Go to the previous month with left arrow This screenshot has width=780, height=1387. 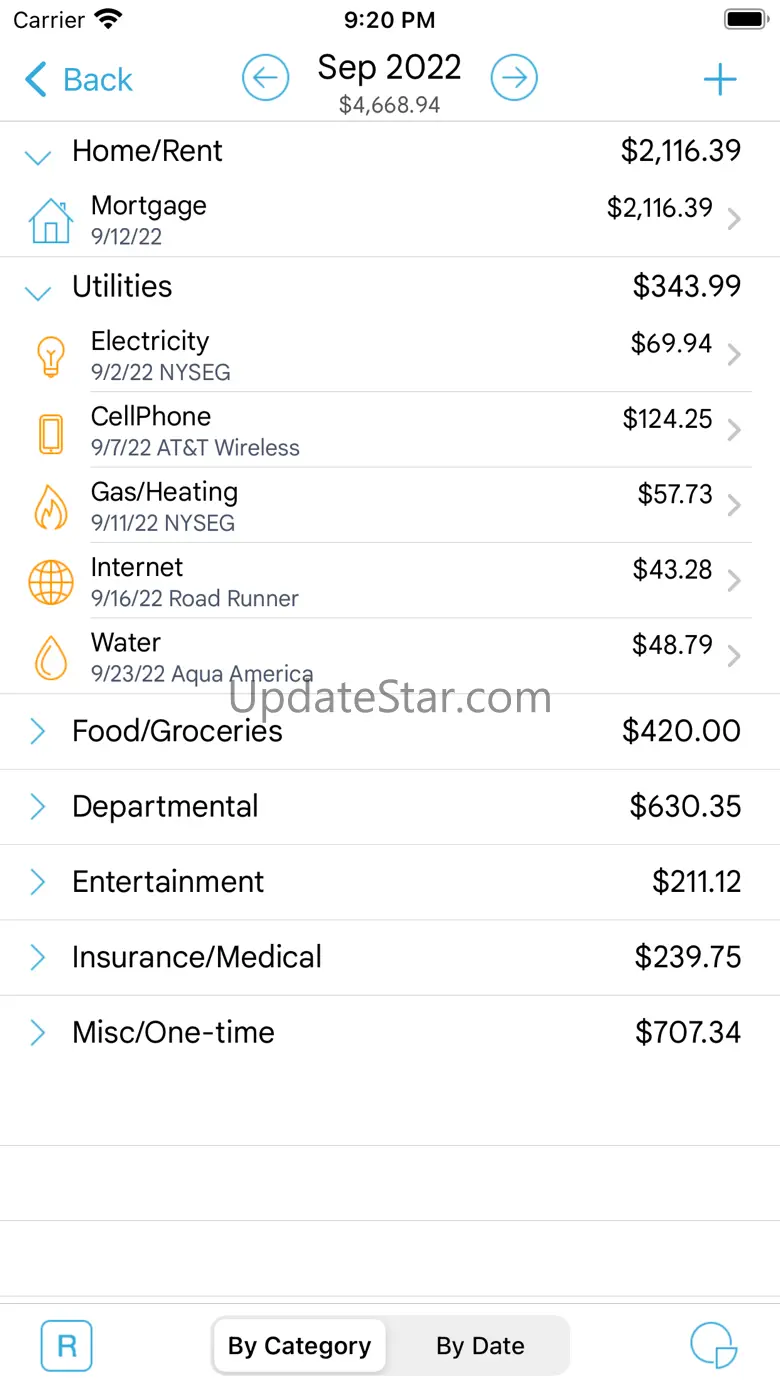265,78
